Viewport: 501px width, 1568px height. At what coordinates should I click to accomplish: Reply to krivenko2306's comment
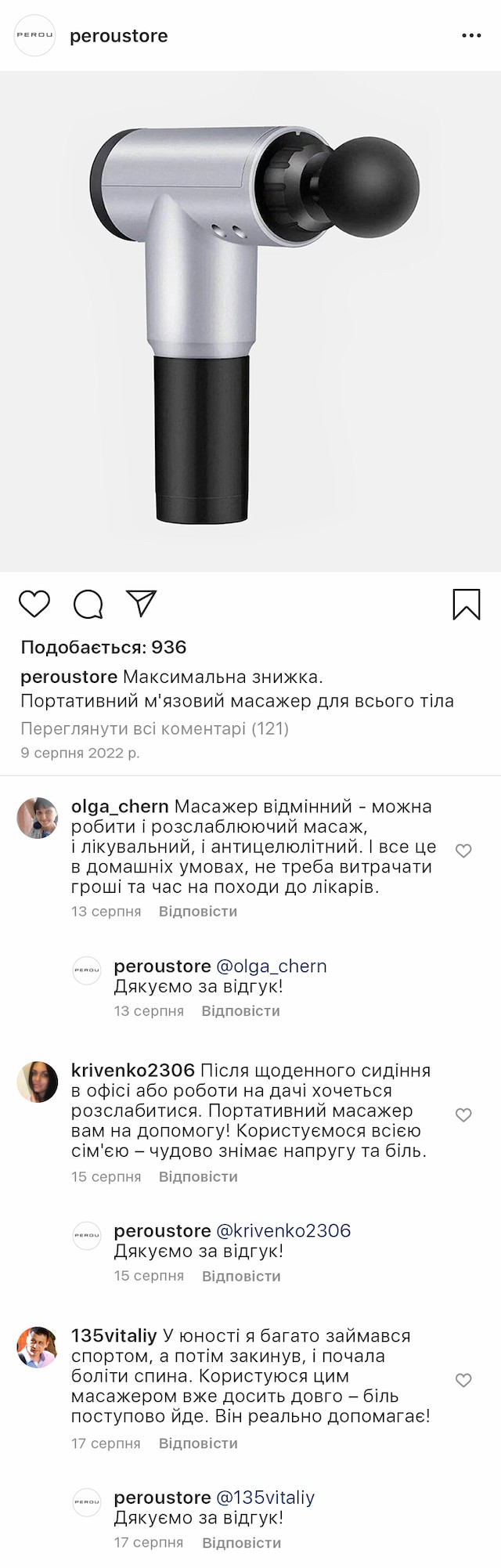(x=197, y=1176)
